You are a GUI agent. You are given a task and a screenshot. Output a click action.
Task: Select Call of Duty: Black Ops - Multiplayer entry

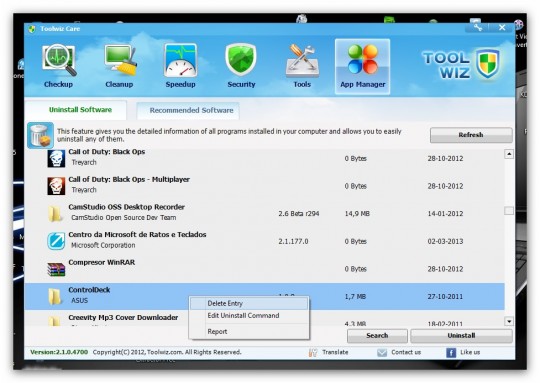[129, 179]
